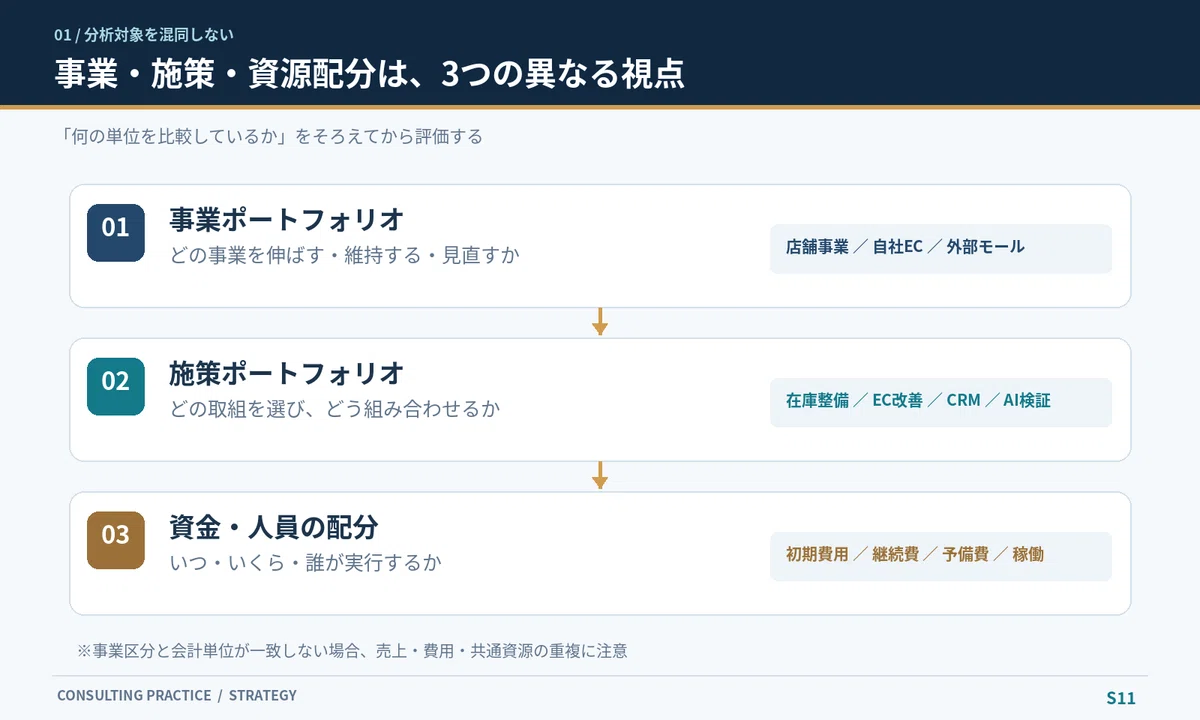
Task: Click the arrow between cards 01 and 02
Action: point(600,322)
